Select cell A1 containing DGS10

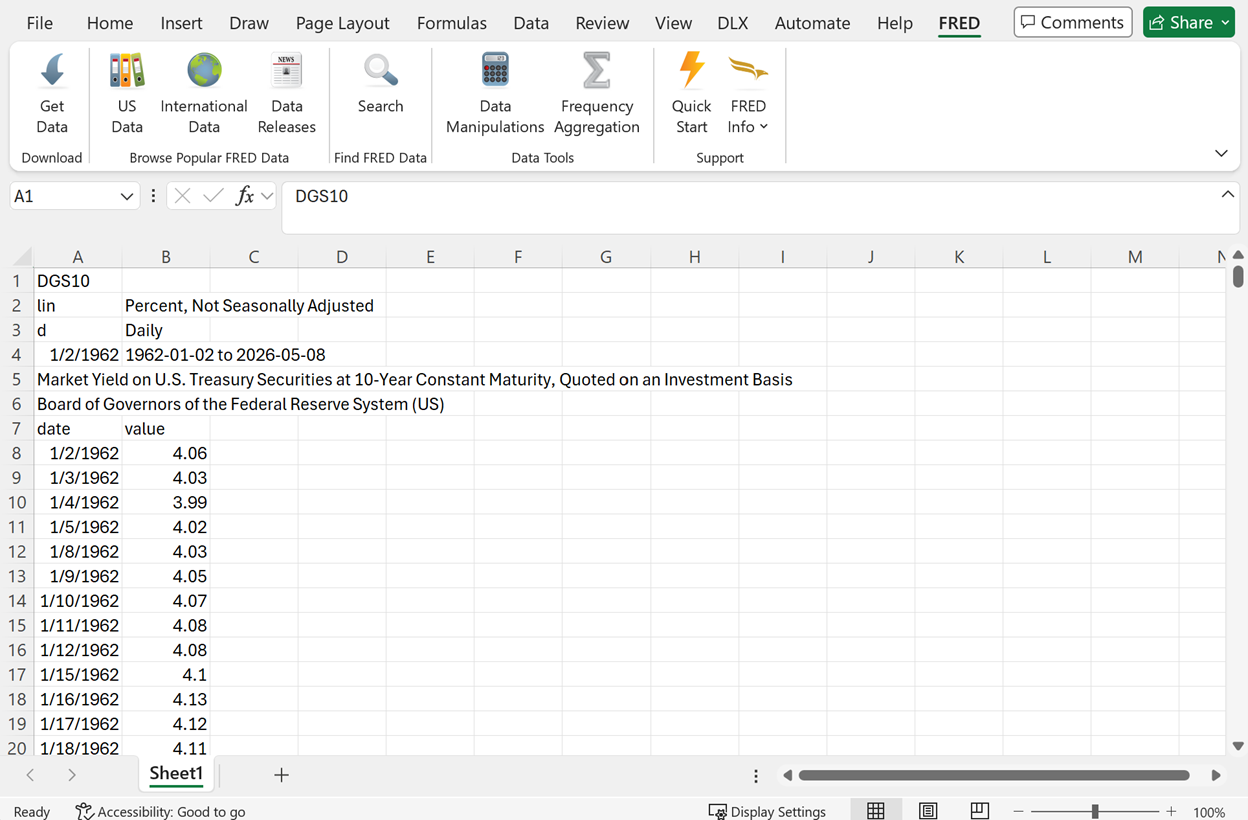78,281
